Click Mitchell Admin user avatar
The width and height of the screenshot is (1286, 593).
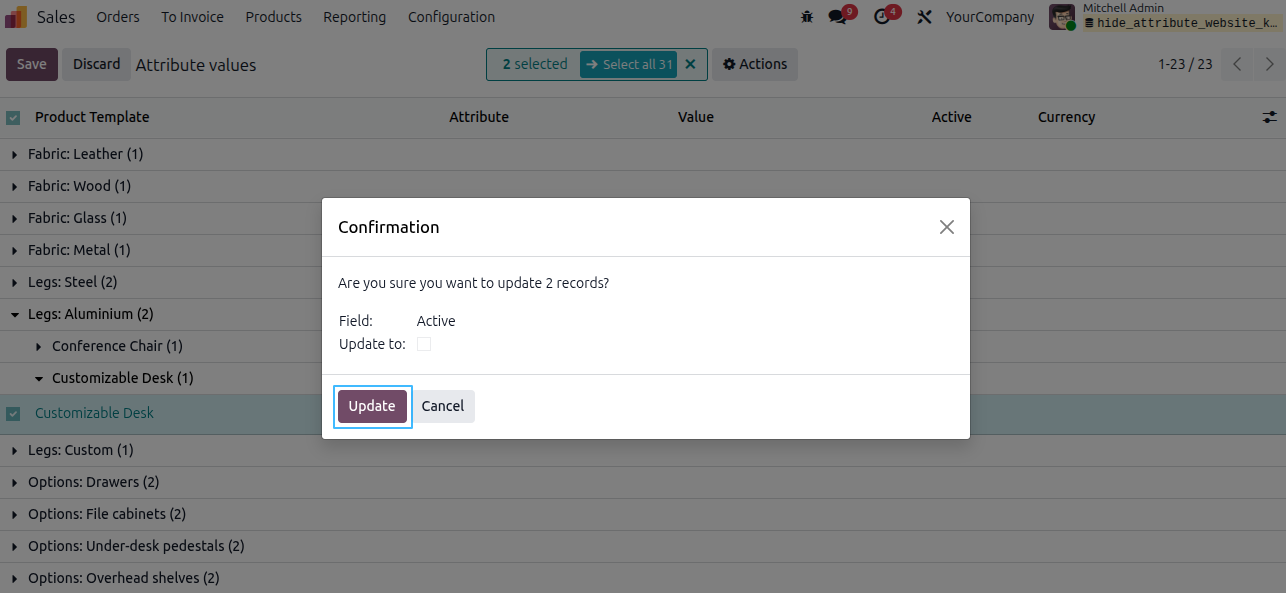pos(1061,17)
